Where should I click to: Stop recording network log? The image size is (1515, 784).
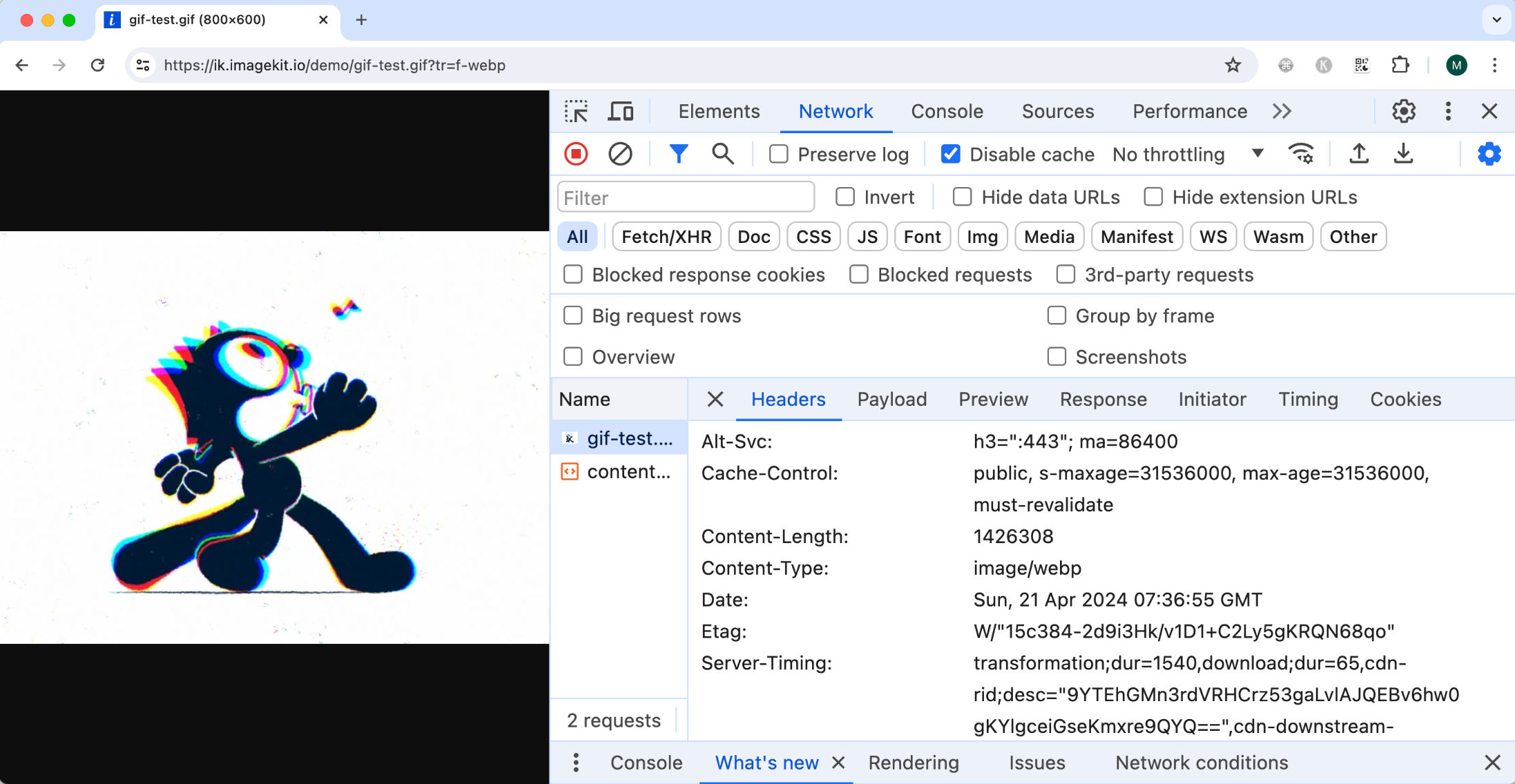(x=576, y=154)
